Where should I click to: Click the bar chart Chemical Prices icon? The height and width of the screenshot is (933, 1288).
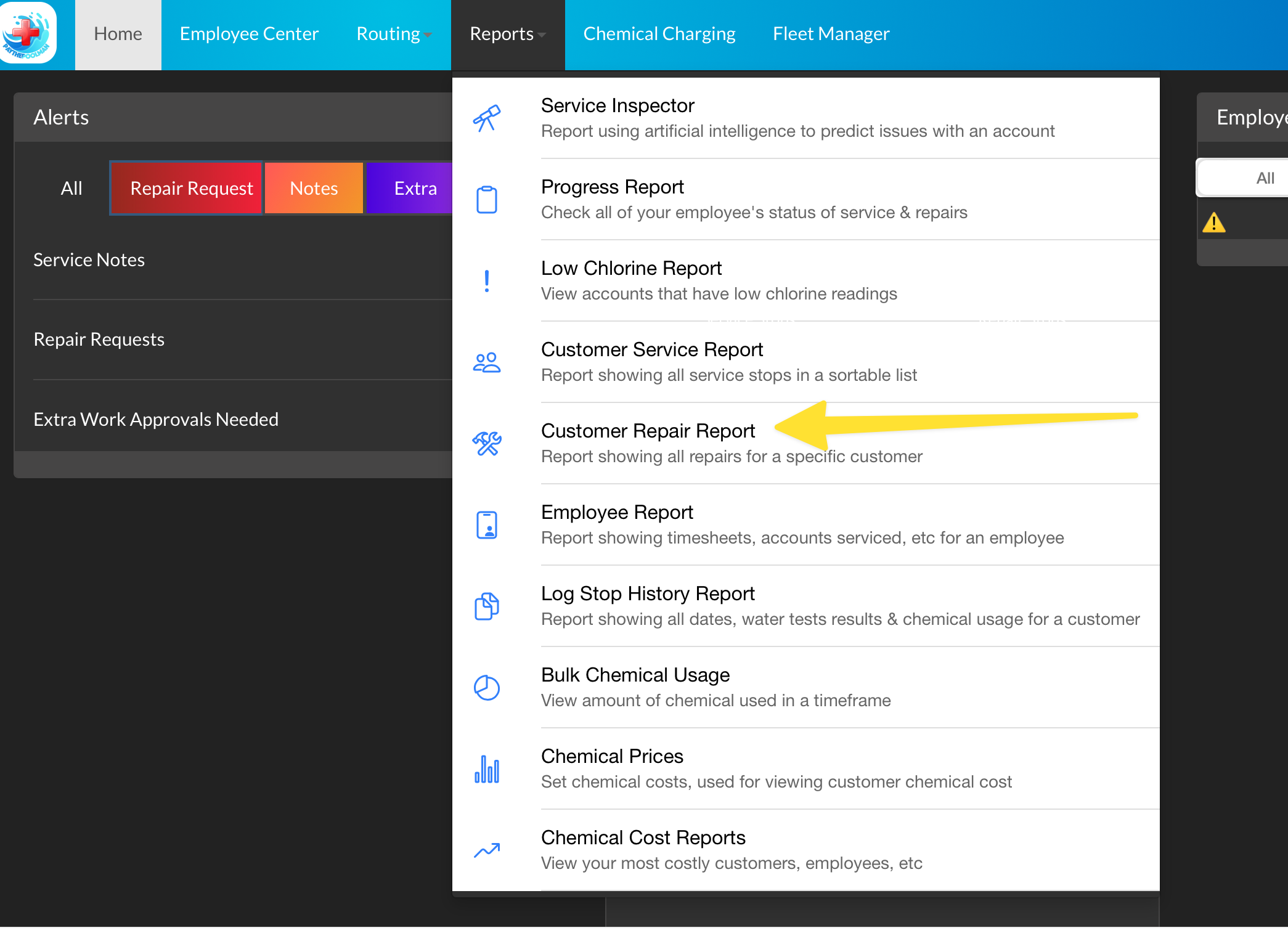[486, 769]
